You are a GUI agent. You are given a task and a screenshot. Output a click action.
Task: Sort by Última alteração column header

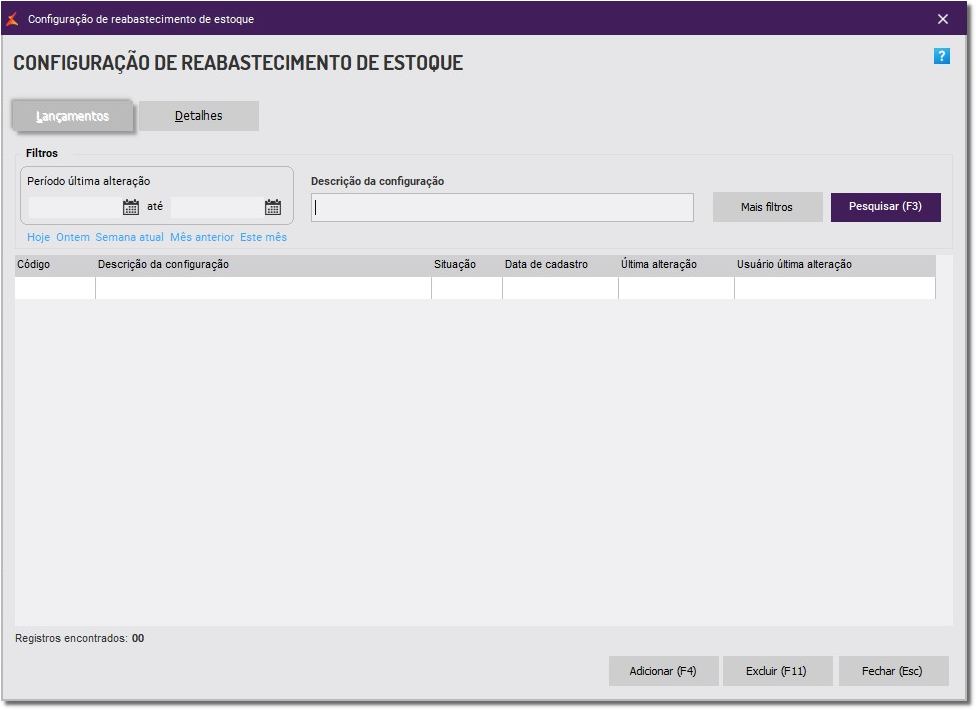click(x=676, y=264)
